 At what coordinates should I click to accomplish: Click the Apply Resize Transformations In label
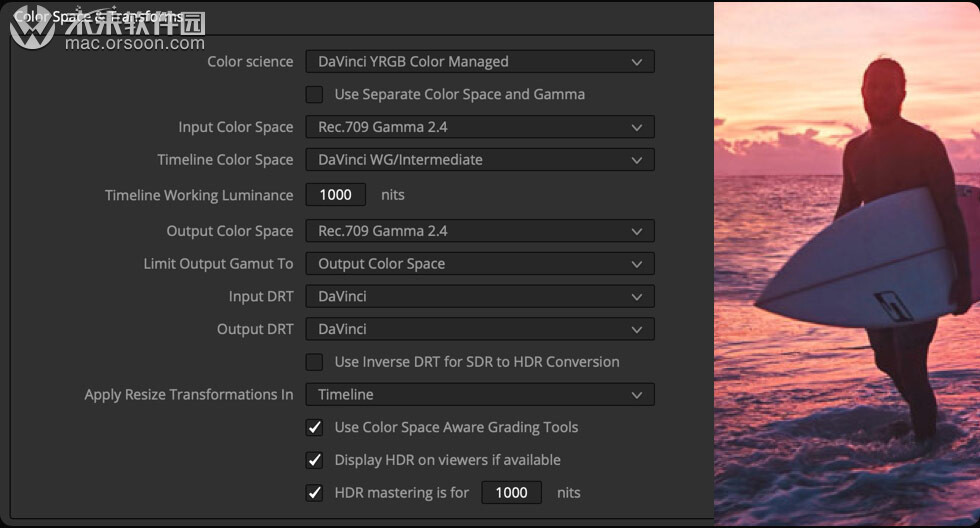189,394
